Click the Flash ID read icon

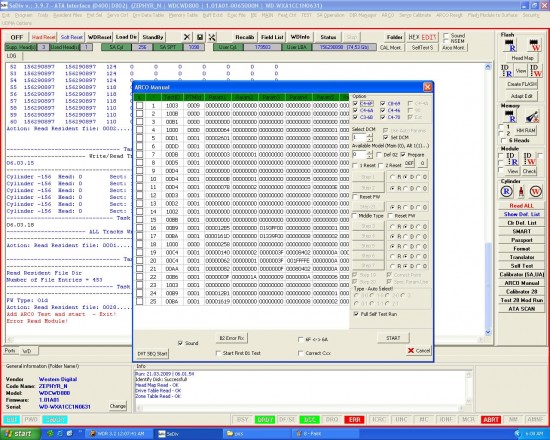(x=507, y=71)
